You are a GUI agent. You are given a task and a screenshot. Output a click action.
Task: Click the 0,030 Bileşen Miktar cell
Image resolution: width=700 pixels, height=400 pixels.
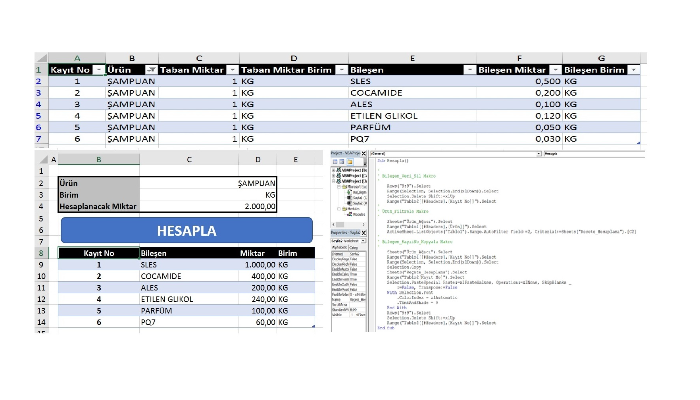tap(519, 139)
